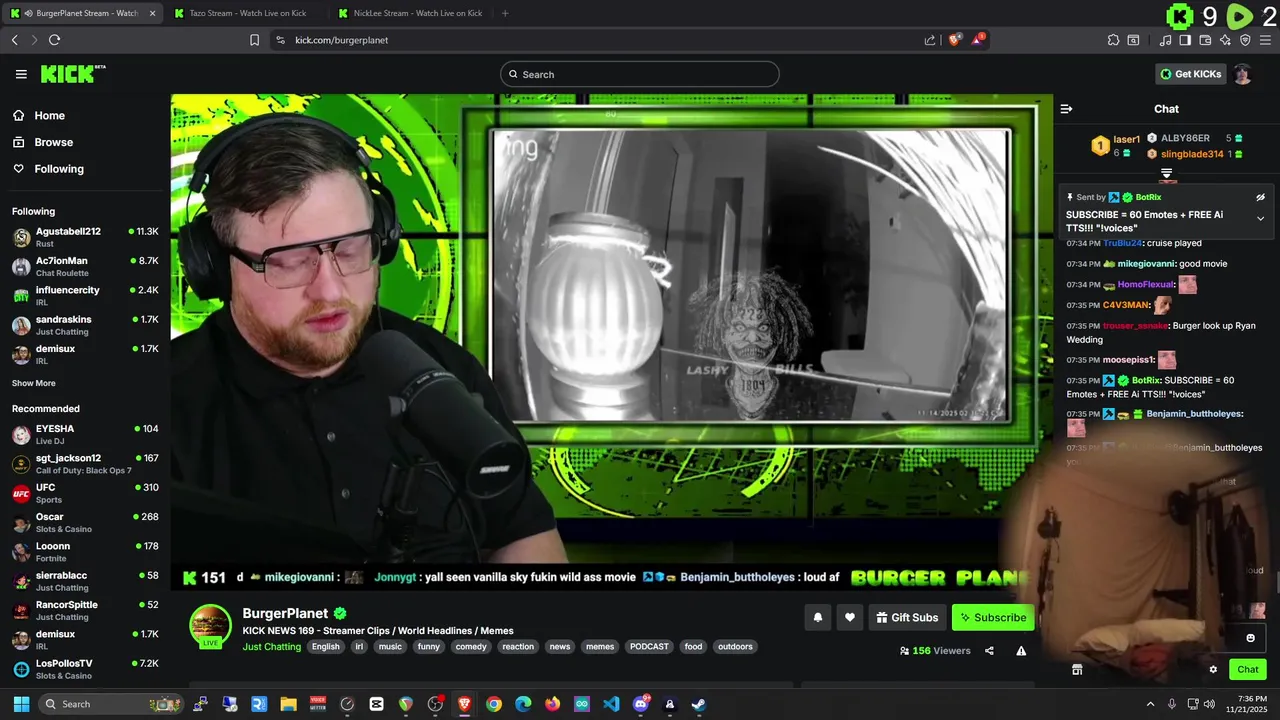
Task: Click the Kick search box
Action: tap(640, 74)
